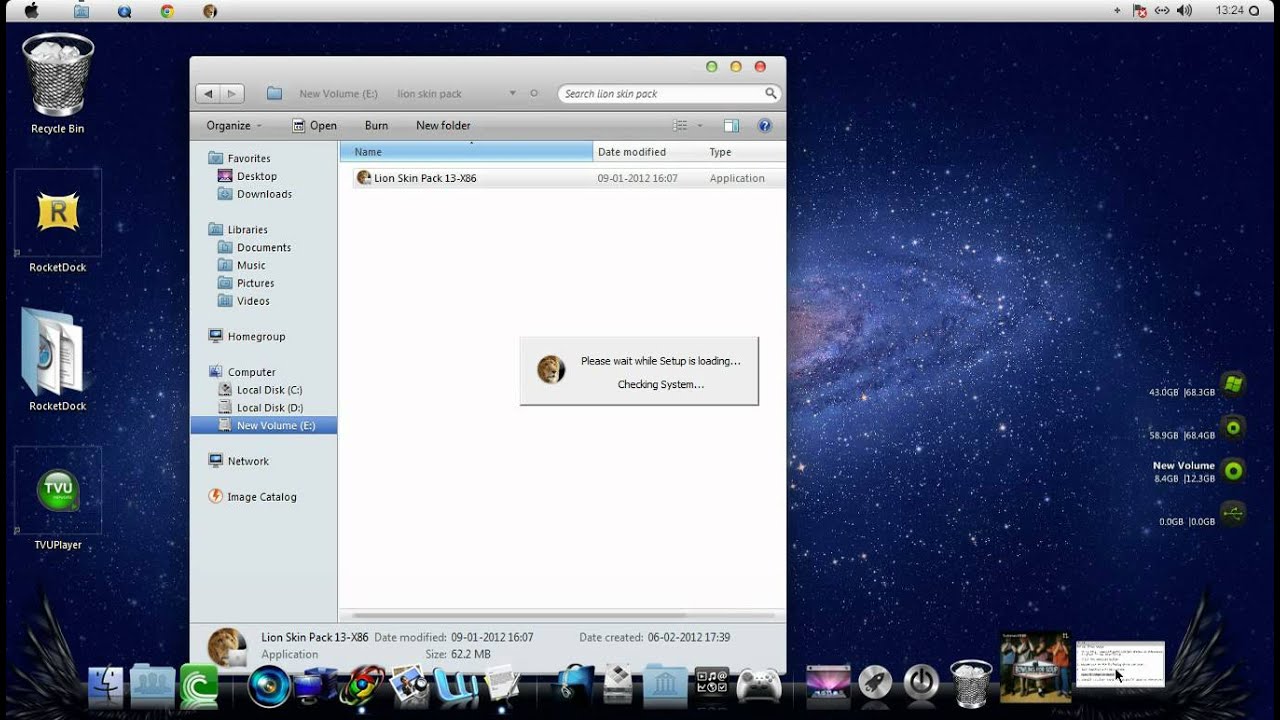This screenshot has height=720, width=1280.
Task: Click the Finder icon in the dock
Action: click(x=106, y=685)
